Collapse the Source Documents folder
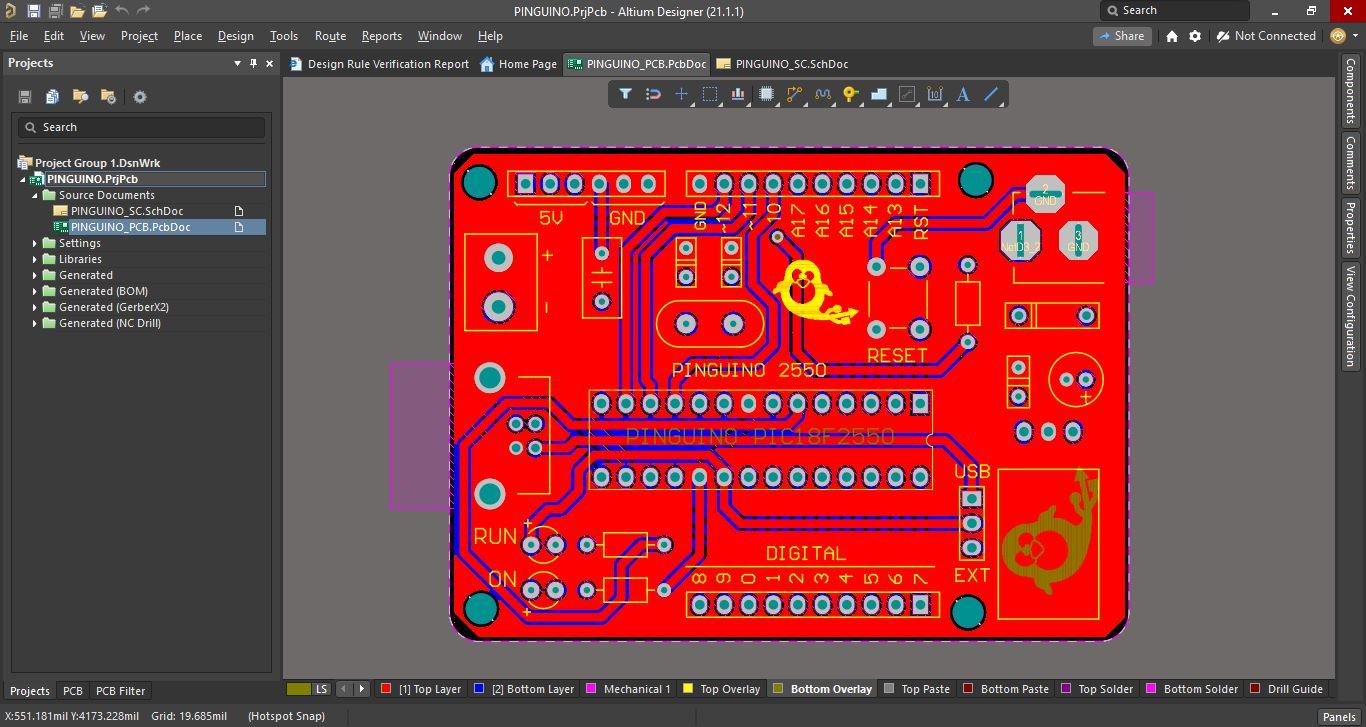Image resolution: width=1366 pixels, height=727 pixels. [35, 195]
